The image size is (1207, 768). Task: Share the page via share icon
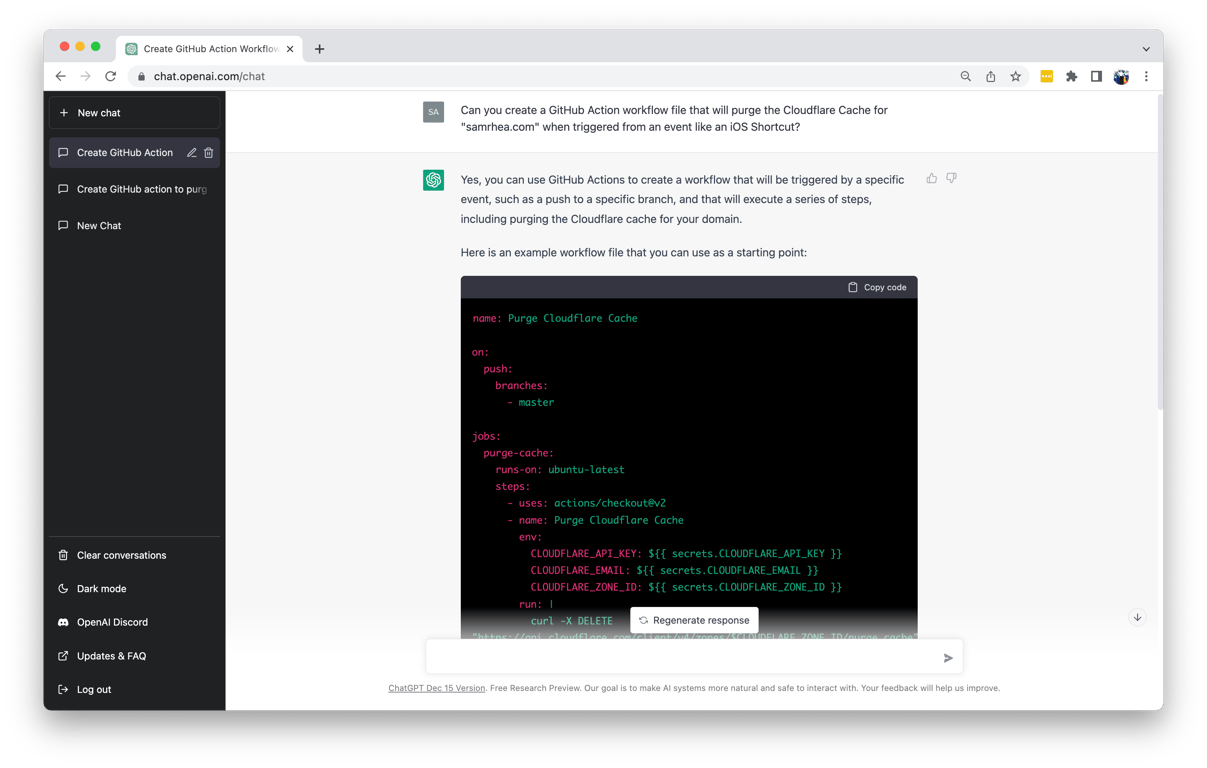pyautogui.click(x=991, y=76)
